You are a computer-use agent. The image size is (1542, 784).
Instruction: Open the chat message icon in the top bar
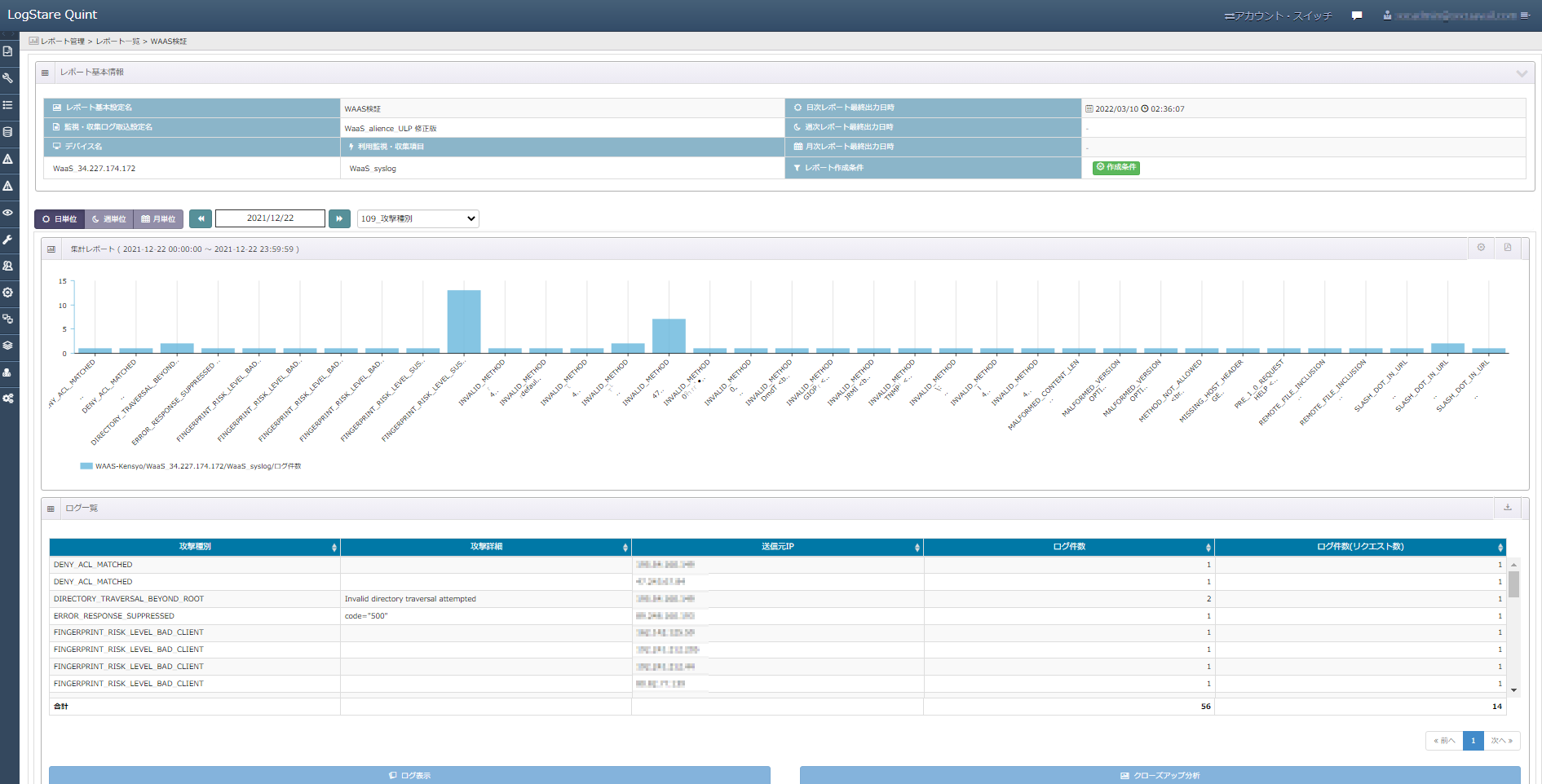(x=1357, y=14)
